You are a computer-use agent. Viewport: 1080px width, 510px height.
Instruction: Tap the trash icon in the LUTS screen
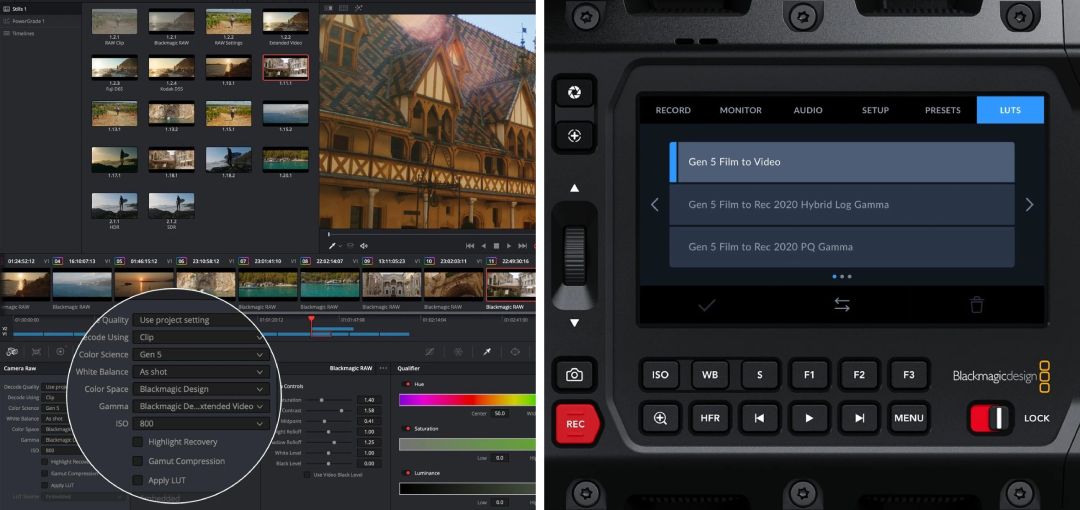pos(977,305)
